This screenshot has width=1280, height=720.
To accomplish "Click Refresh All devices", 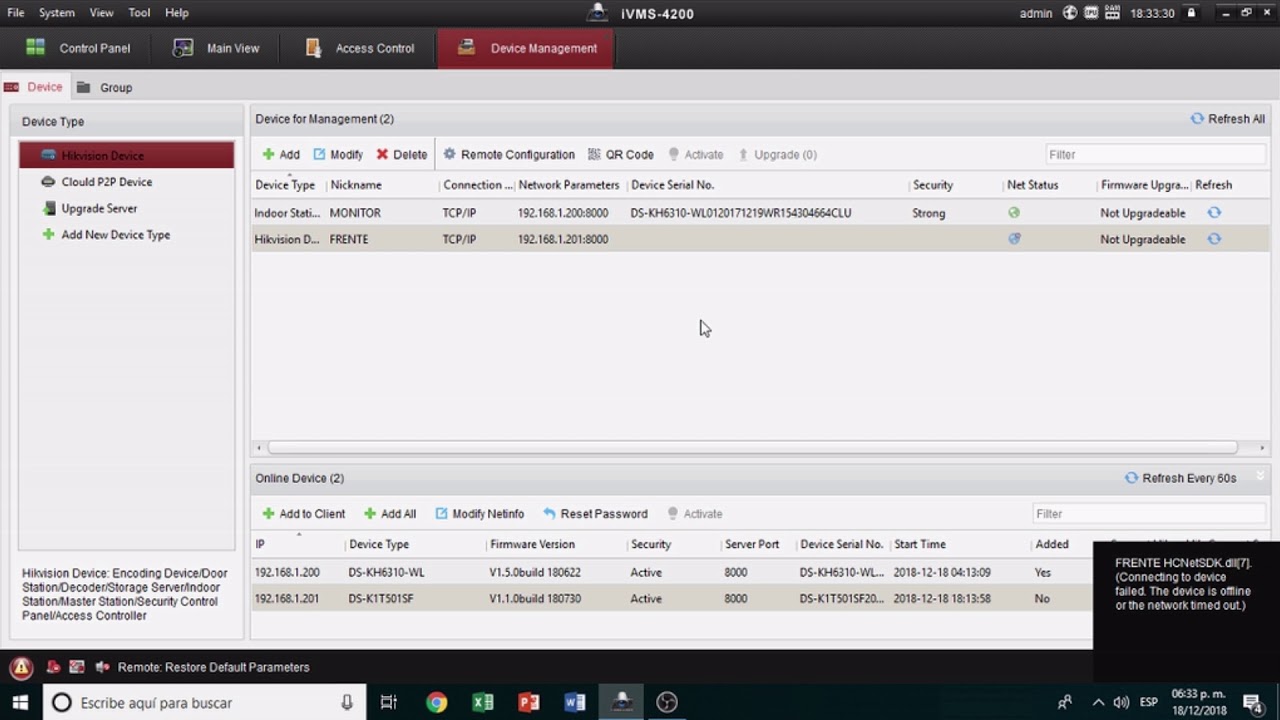I will (x=1227, y=119).
